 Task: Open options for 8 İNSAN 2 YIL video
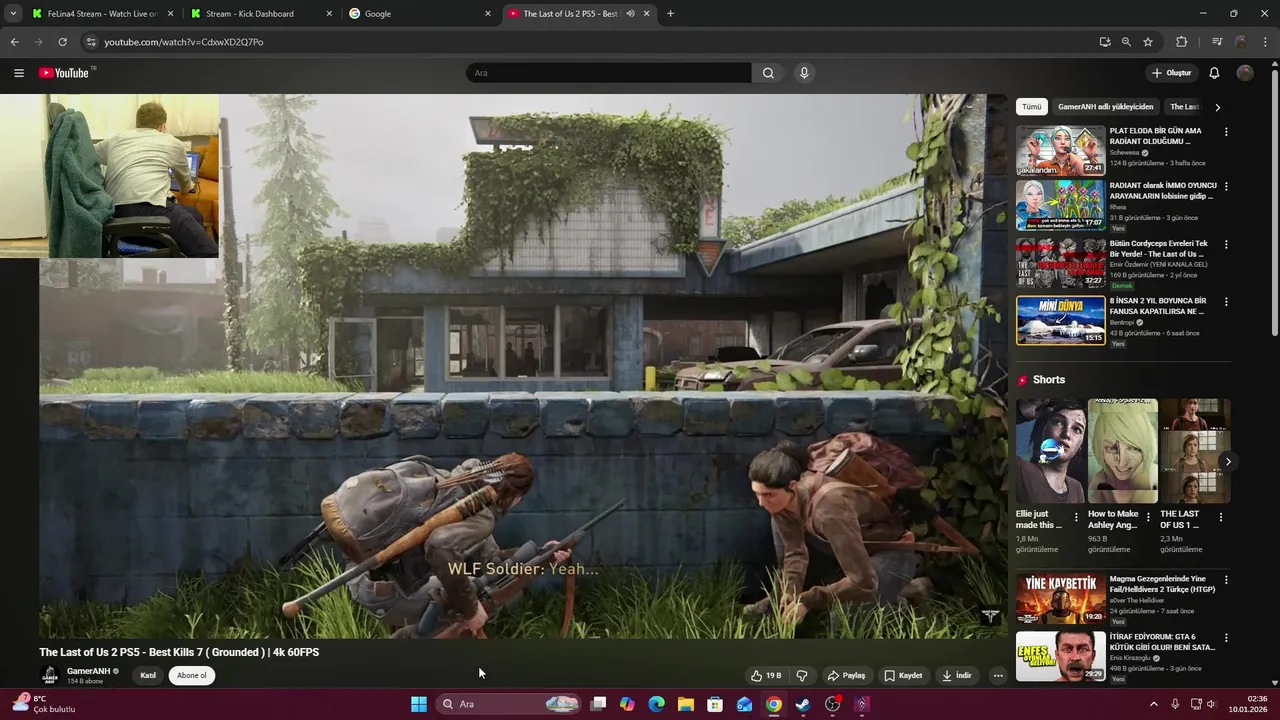pos(1226,302)
